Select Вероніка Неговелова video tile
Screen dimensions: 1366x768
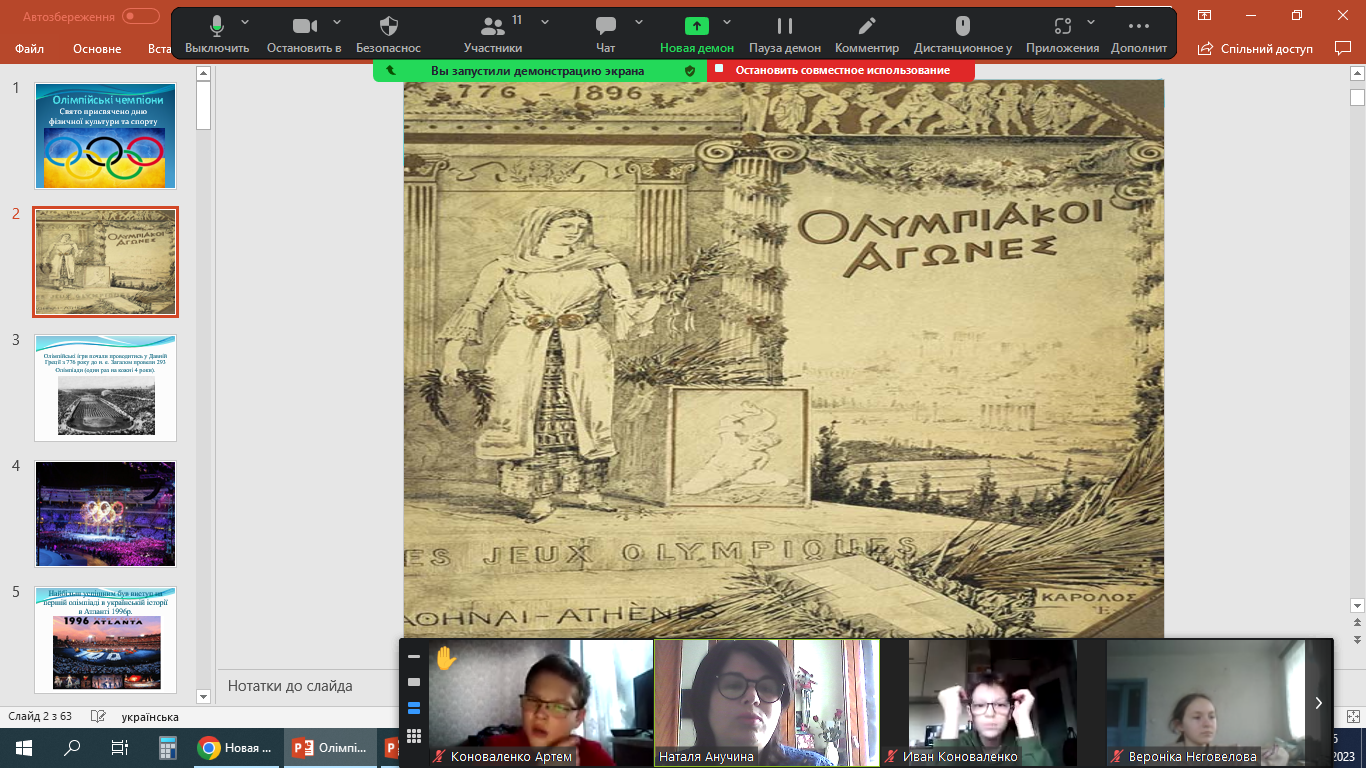tap(1218, 703)
